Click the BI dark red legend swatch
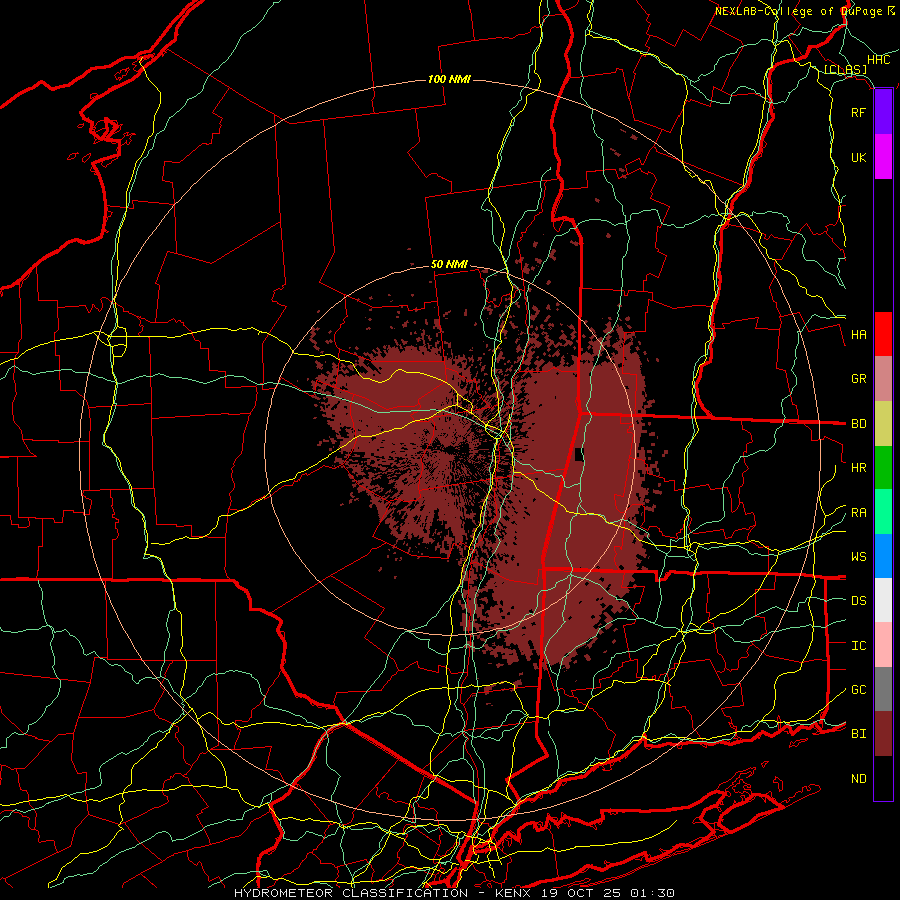900x900 pixels. (x=883, y=734)
